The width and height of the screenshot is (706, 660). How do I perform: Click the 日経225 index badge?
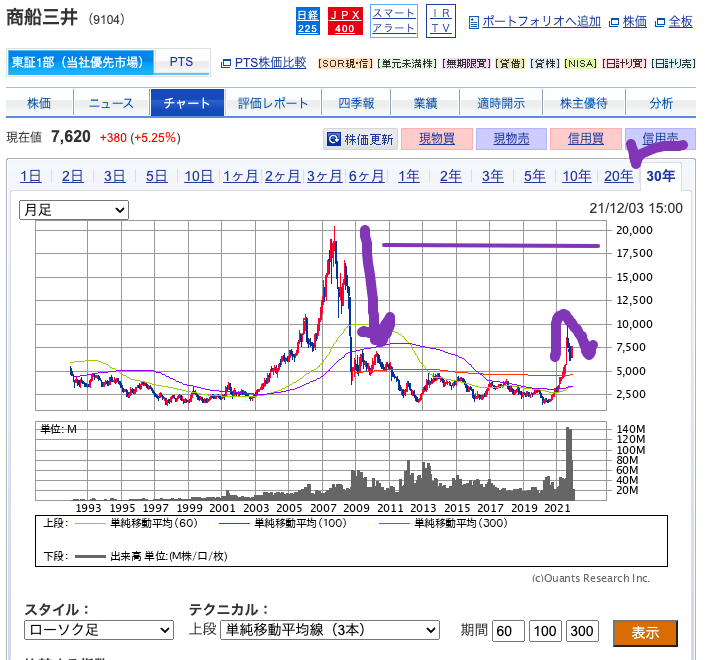click(308, 21)
